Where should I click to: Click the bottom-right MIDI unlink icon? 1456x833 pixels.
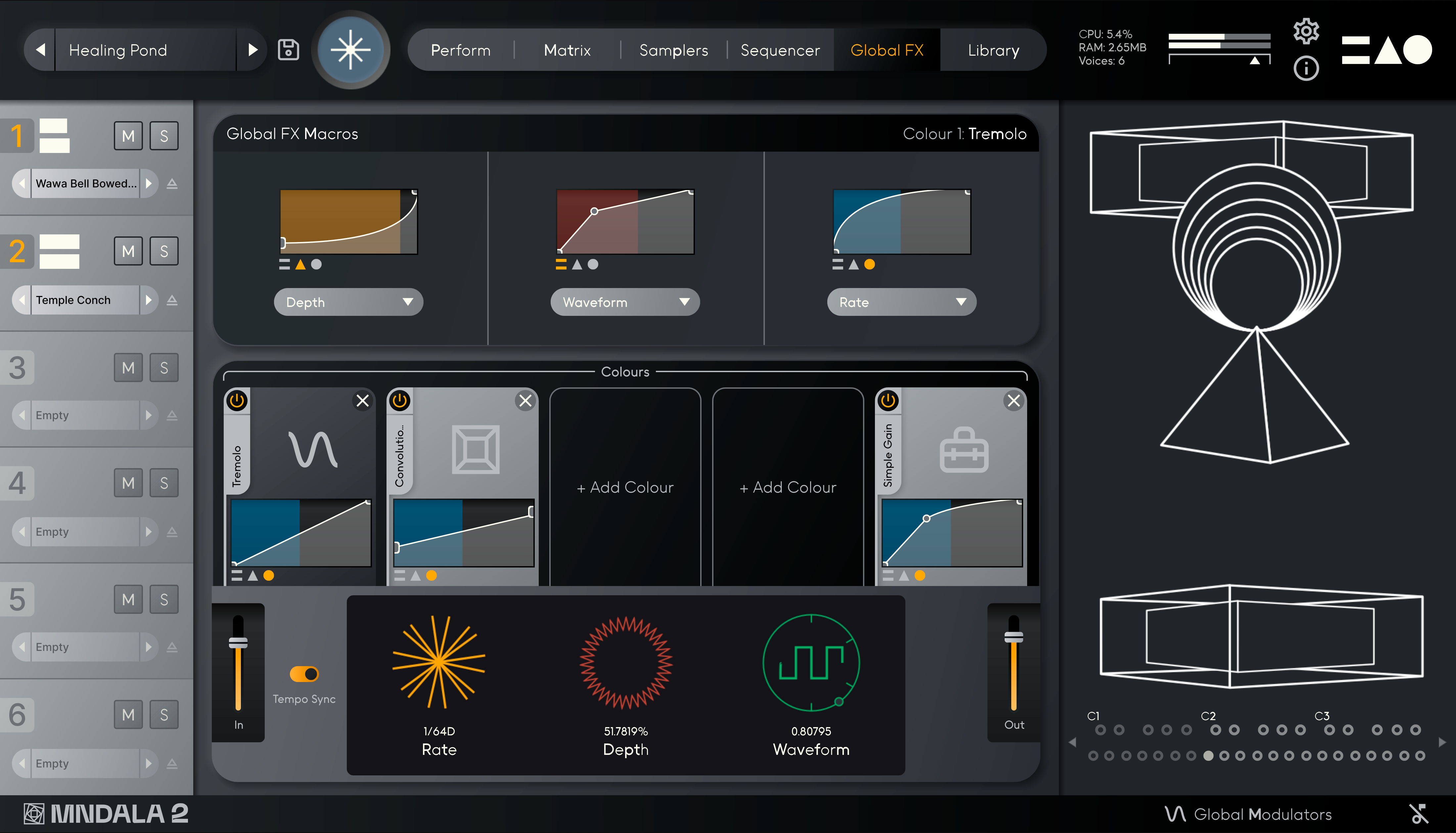tap(1419, 813)
